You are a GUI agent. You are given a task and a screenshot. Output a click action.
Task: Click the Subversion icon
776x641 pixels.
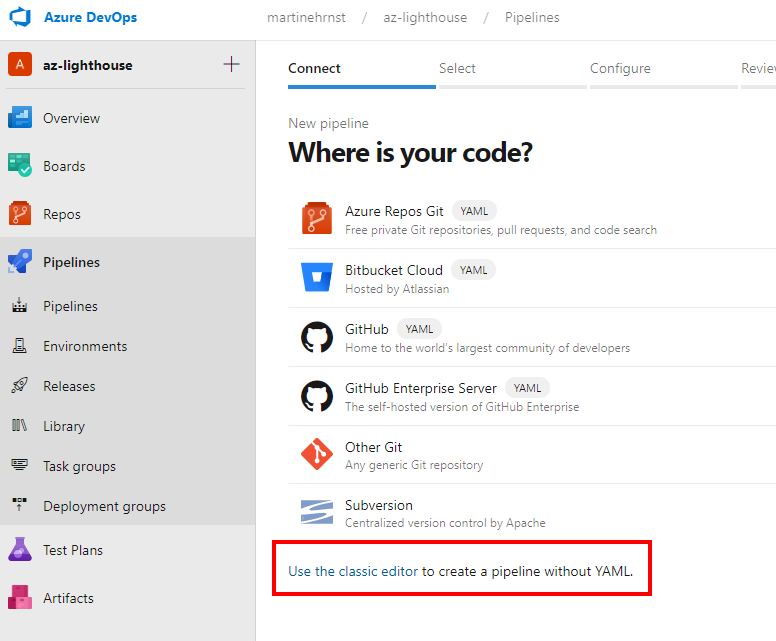point(317,512)
